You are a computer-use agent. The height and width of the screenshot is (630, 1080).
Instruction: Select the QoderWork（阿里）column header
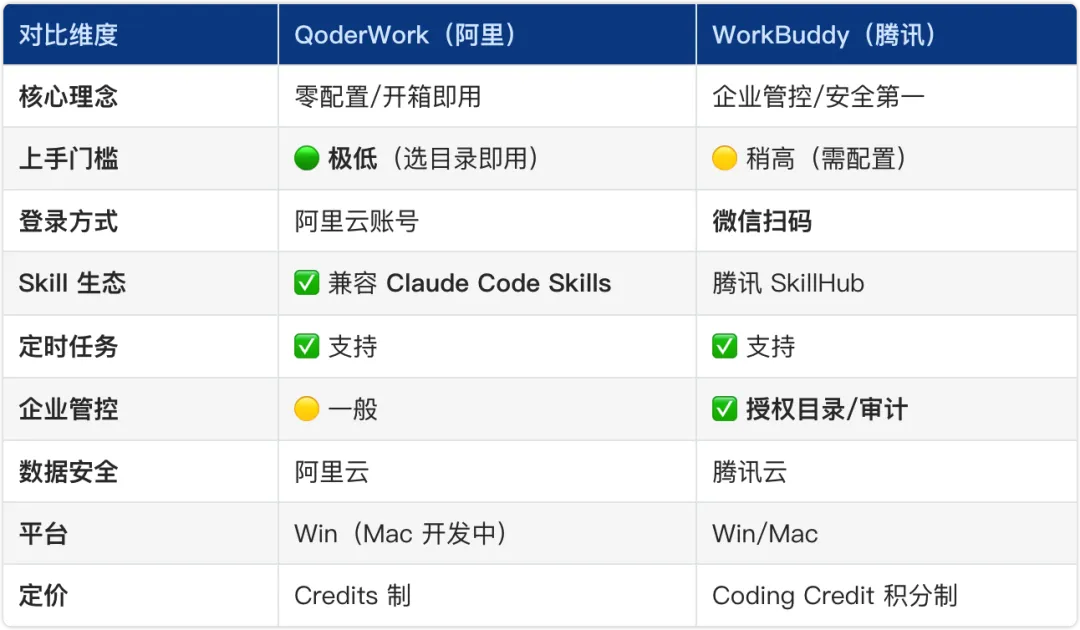(x=487, y=34)
